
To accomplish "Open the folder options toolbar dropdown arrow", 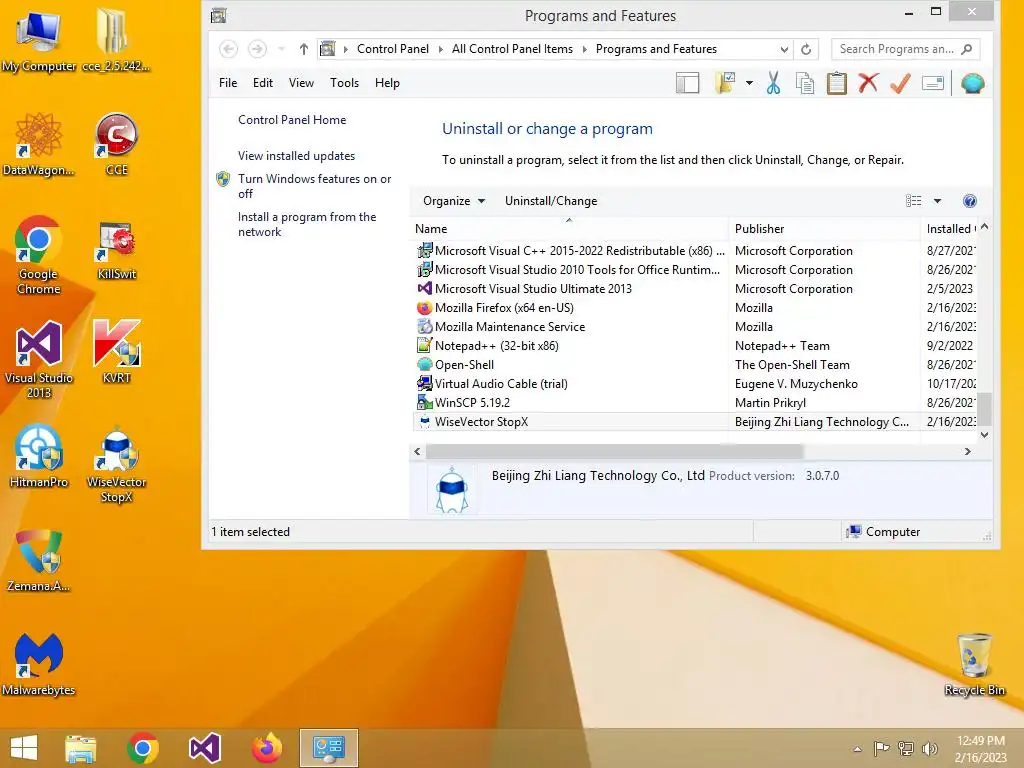I will click(749, 84).
